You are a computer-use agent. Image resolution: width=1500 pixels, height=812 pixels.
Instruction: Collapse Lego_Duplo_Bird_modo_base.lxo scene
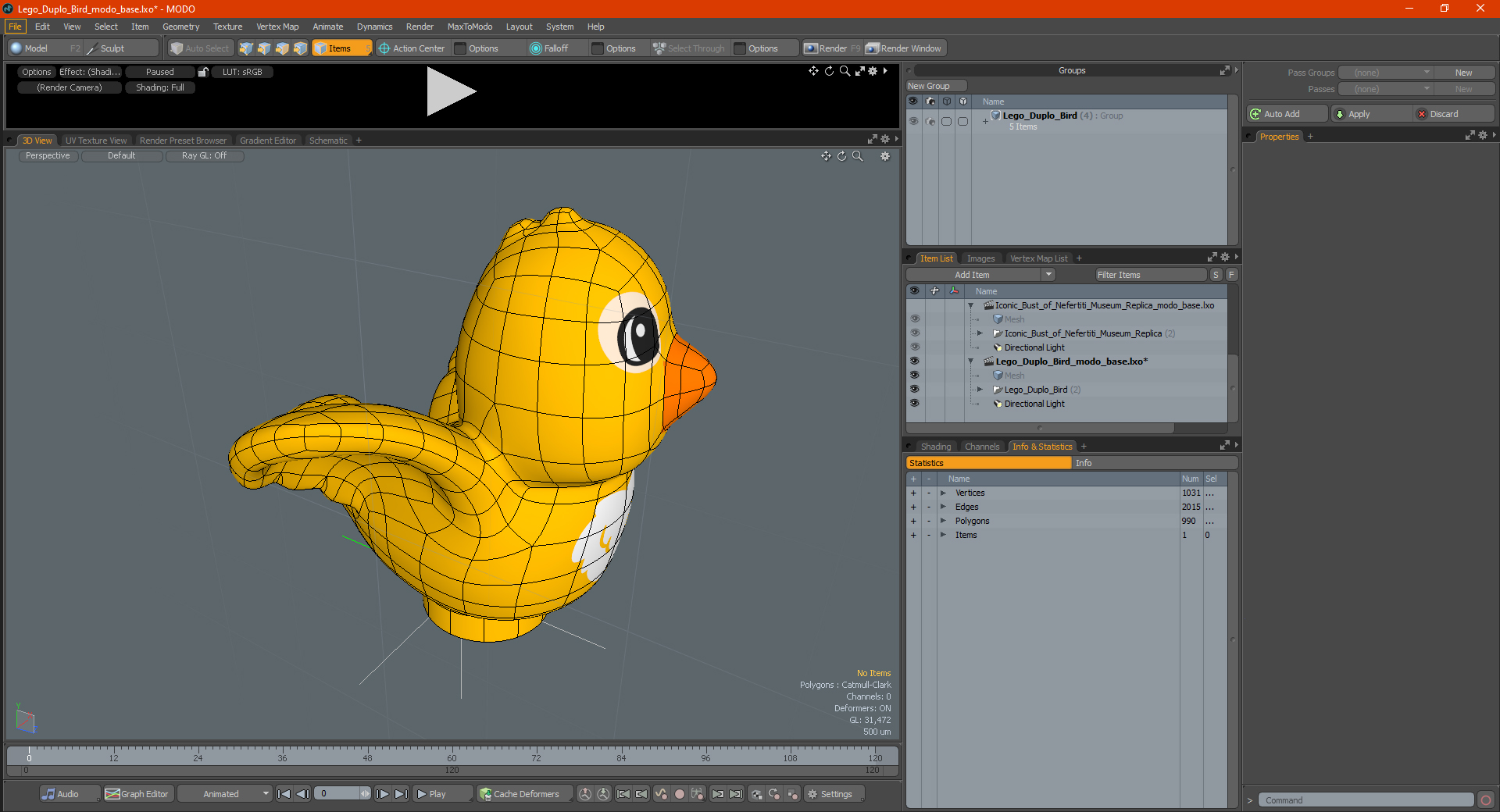[971, 361]
